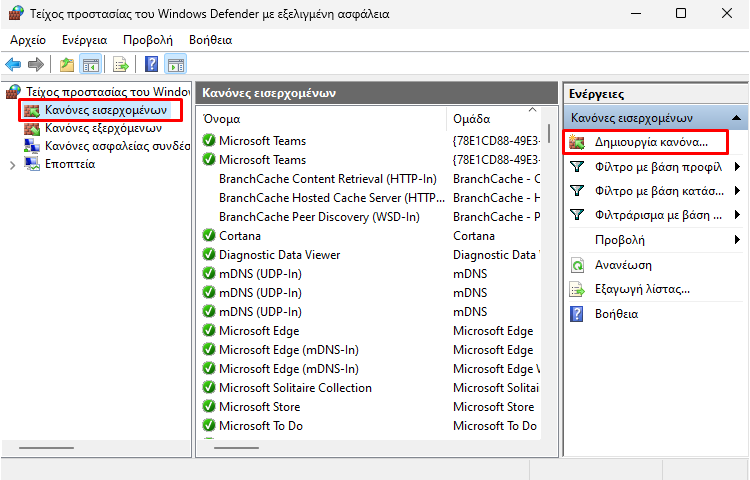Screen dimensions: 750x480
Task: Click Δημιουργία κανόνα... action
Action: [x=651, y=142]
